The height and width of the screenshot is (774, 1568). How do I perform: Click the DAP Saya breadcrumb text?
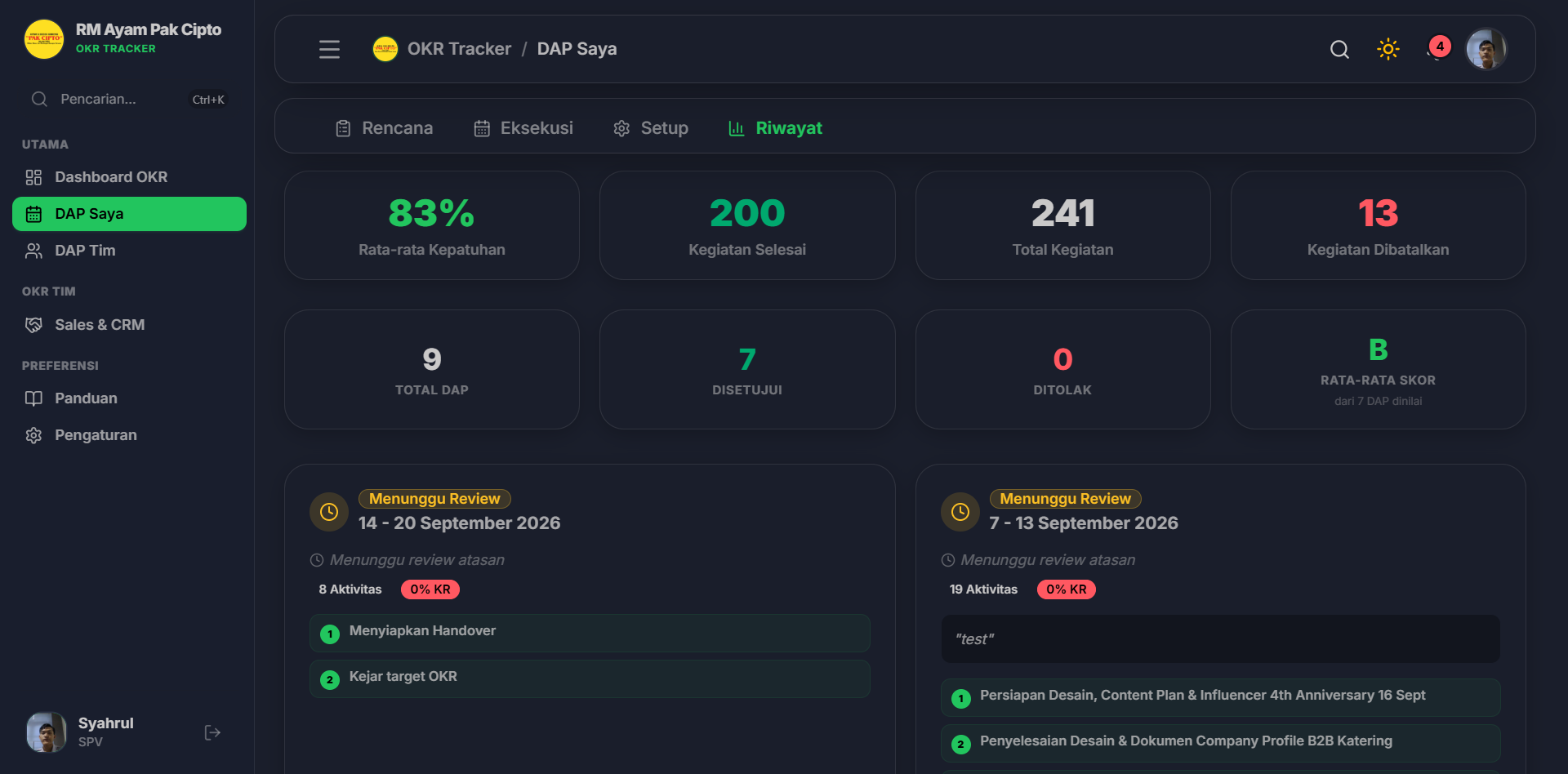(x=577, y=49)
